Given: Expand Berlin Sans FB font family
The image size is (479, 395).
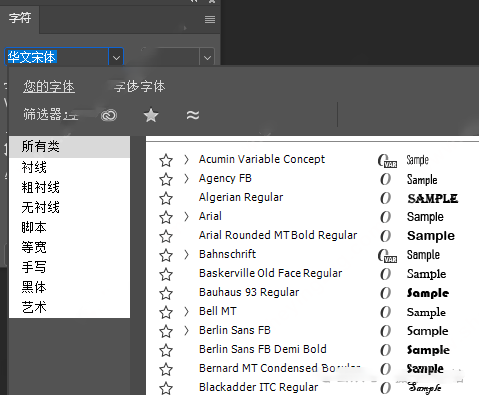Looking at the screenshot, I should click(x=186, y=331).
